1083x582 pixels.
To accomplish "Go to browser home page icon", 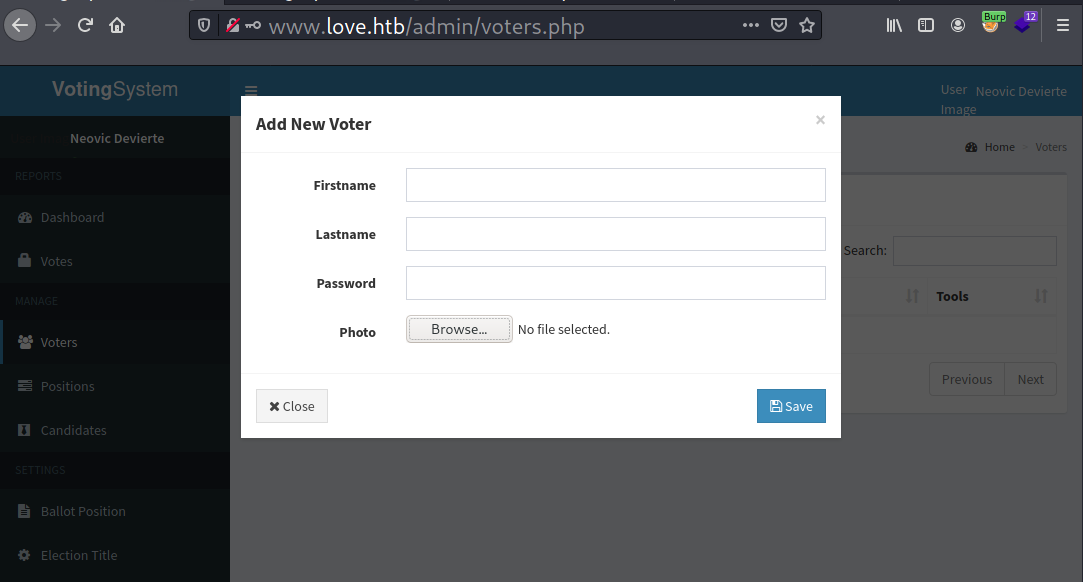I will point(117,25).
